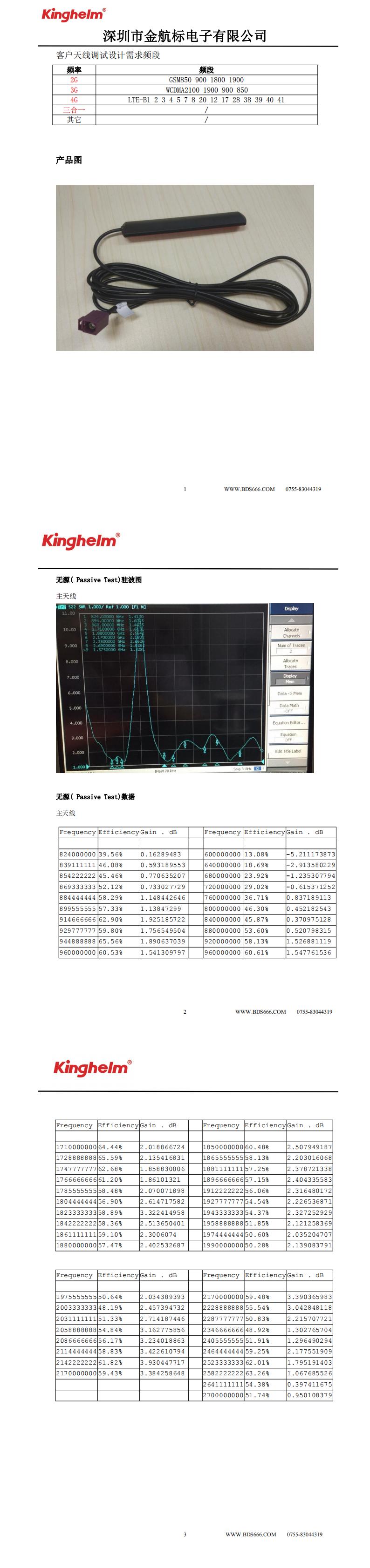Select the Display Mem dropdown in analyzer
370x1568 pixels.
click(x=290, y=679)
